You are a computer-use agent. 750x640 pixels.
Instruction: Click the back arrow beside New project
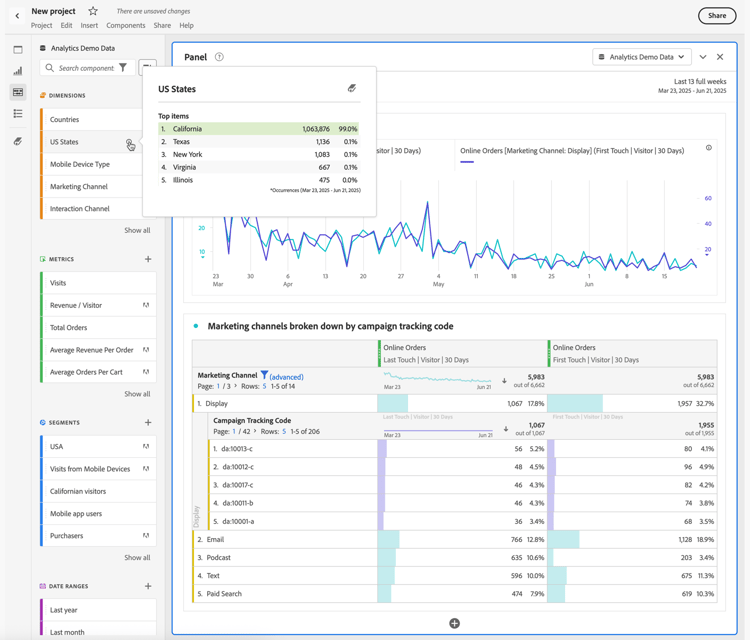(x=17, y=15)
